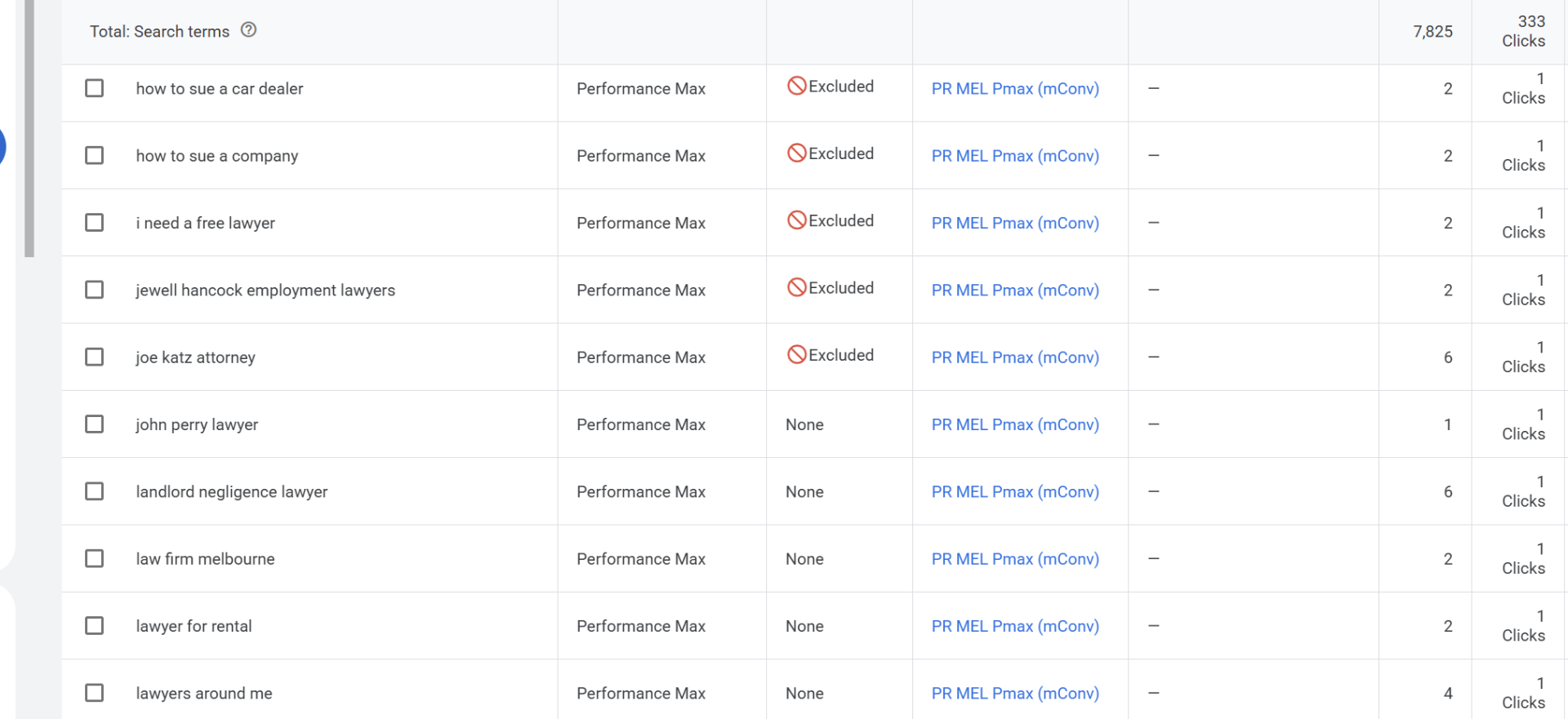
Task: Click impressions value 6 in joe katz attorney row
Action: click(x=1448, y=357)
